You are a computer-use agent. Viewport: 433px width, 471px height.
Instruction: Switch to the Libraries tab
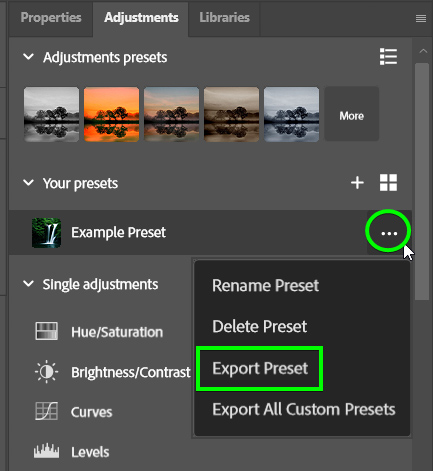point(224,18)
